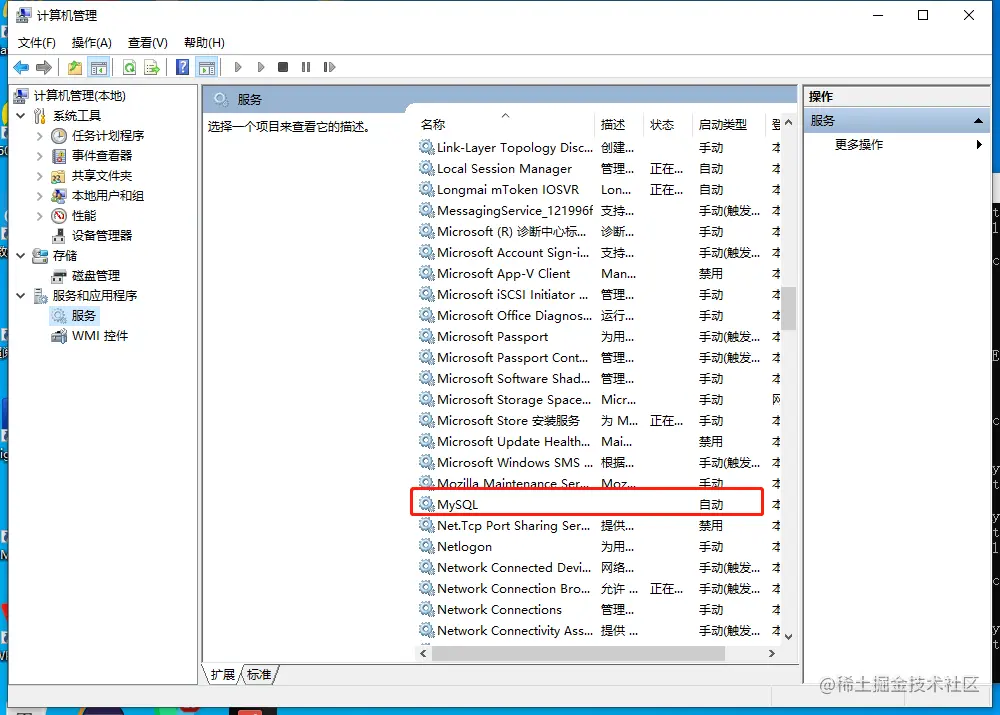1000x715 pixels.
Task: Collapse the 存储 tree node
Action: (20, 256)
